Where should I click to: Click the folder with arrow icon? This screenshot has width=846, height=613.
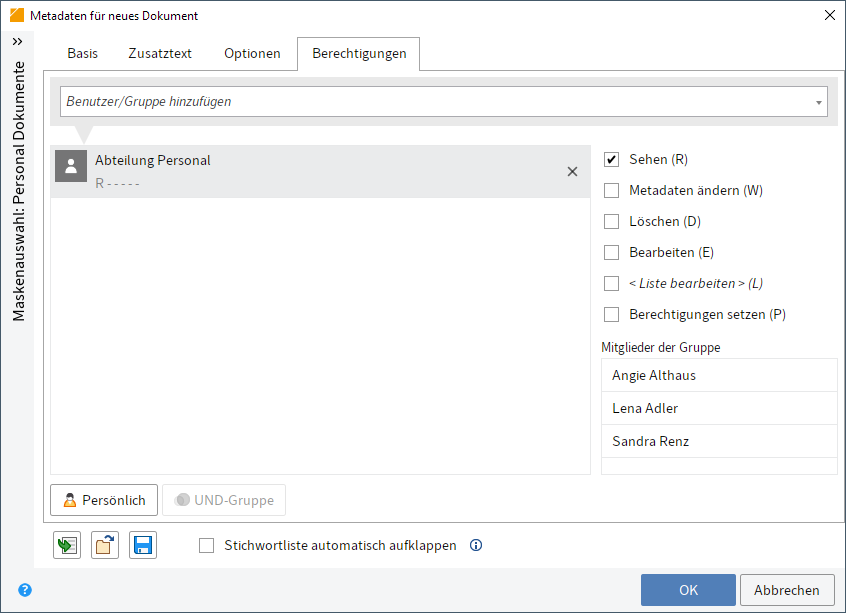pos(105,545)
